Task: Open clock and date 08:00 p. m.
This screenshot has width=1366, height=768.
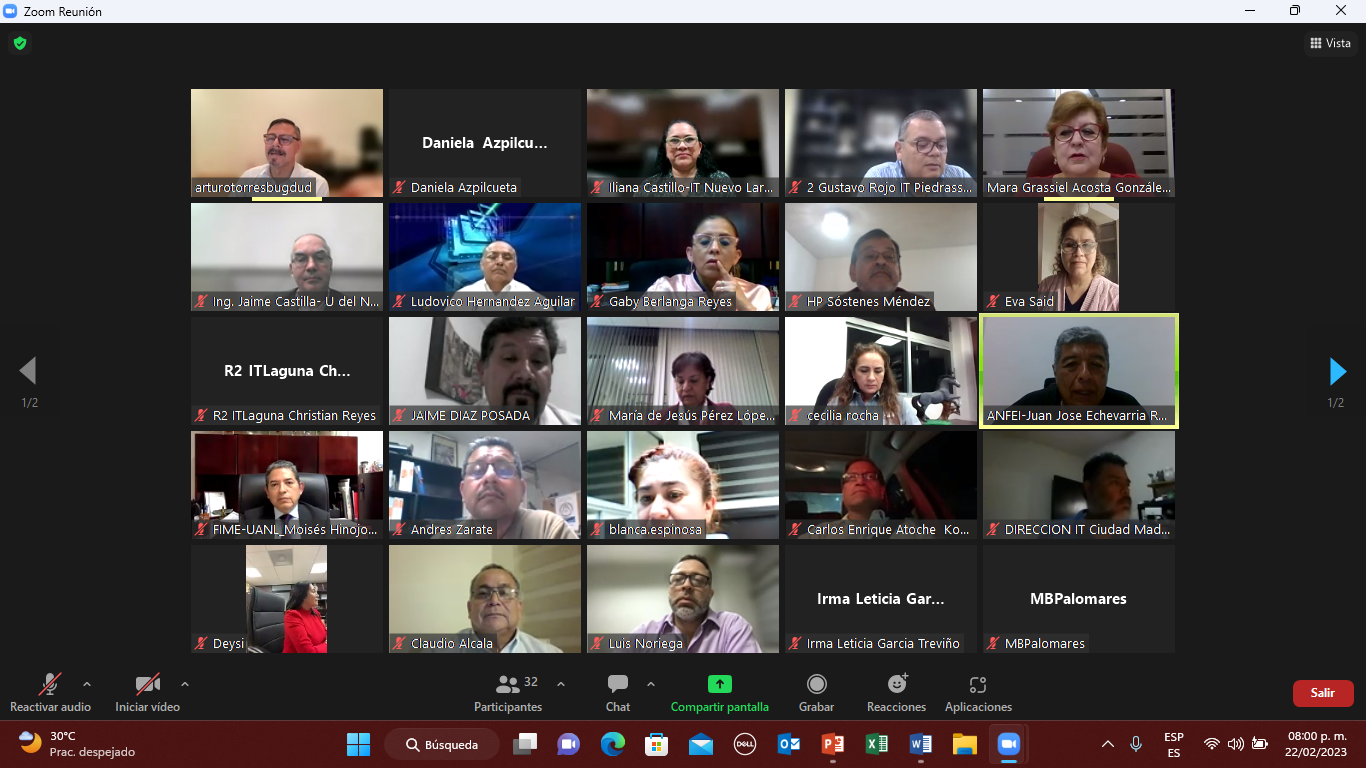Action: point(1317,744)
